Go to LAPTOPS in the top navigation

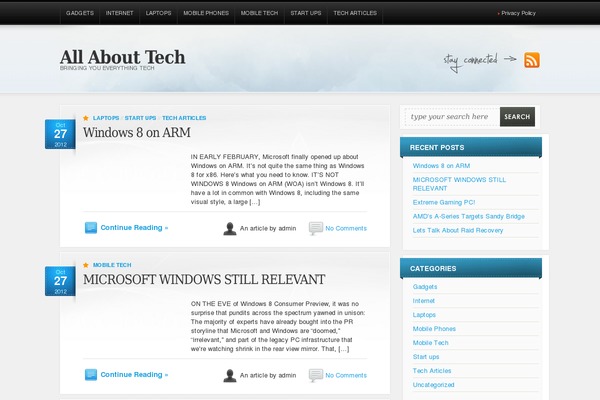[x=158, y=13]
